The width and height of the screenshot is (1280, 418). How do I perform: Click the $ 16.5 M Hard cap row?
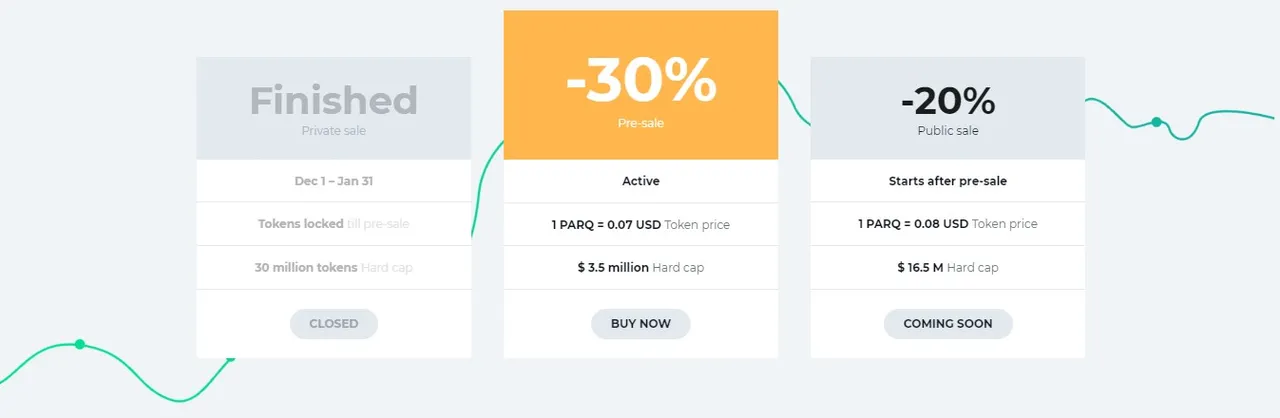(948, 267)
